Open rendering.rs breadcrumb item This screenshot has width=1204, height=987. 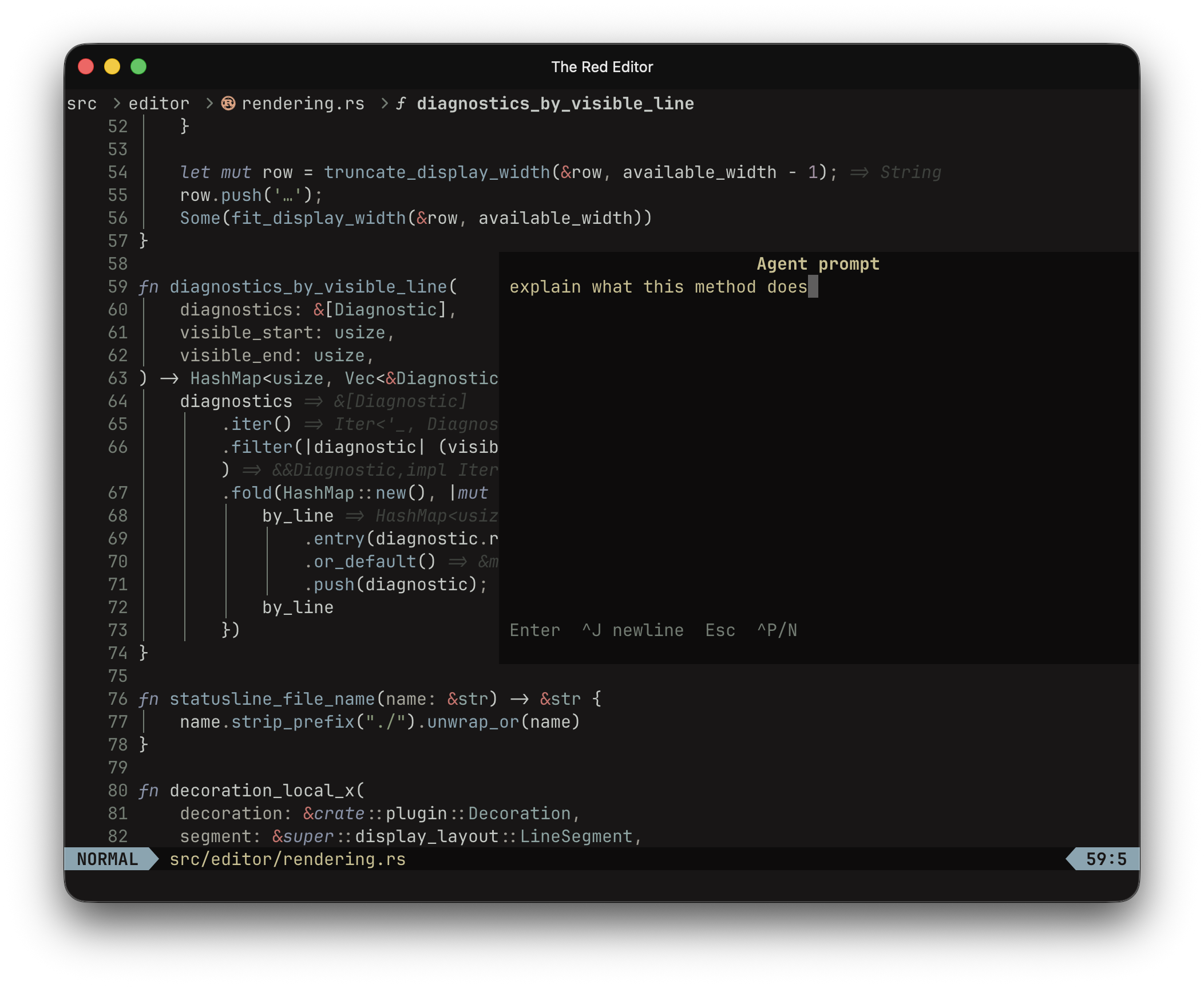[x=303, y=104]
